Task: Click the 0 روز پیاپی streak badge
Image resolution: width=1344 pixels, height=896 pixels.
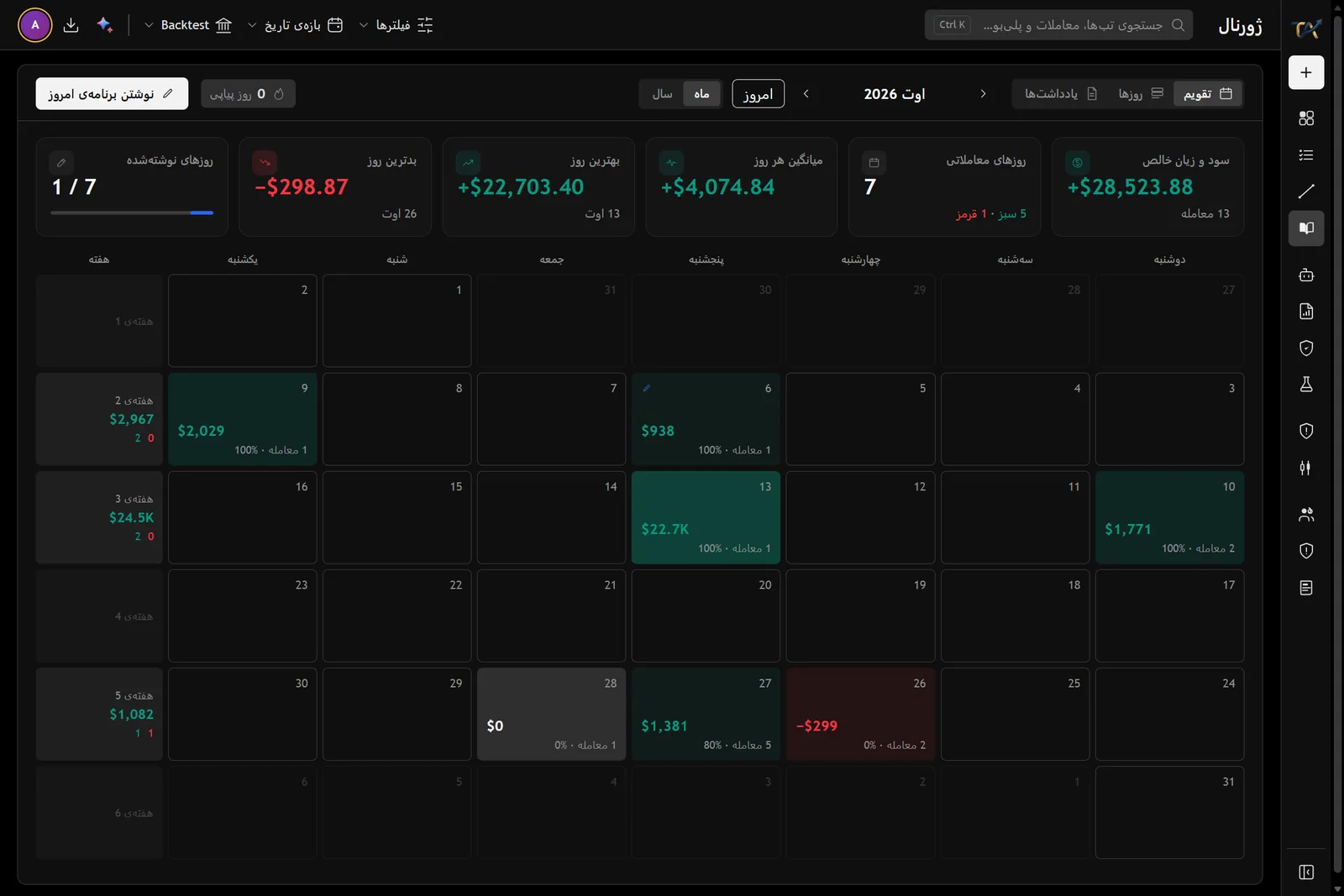Action: click(248, 94)
